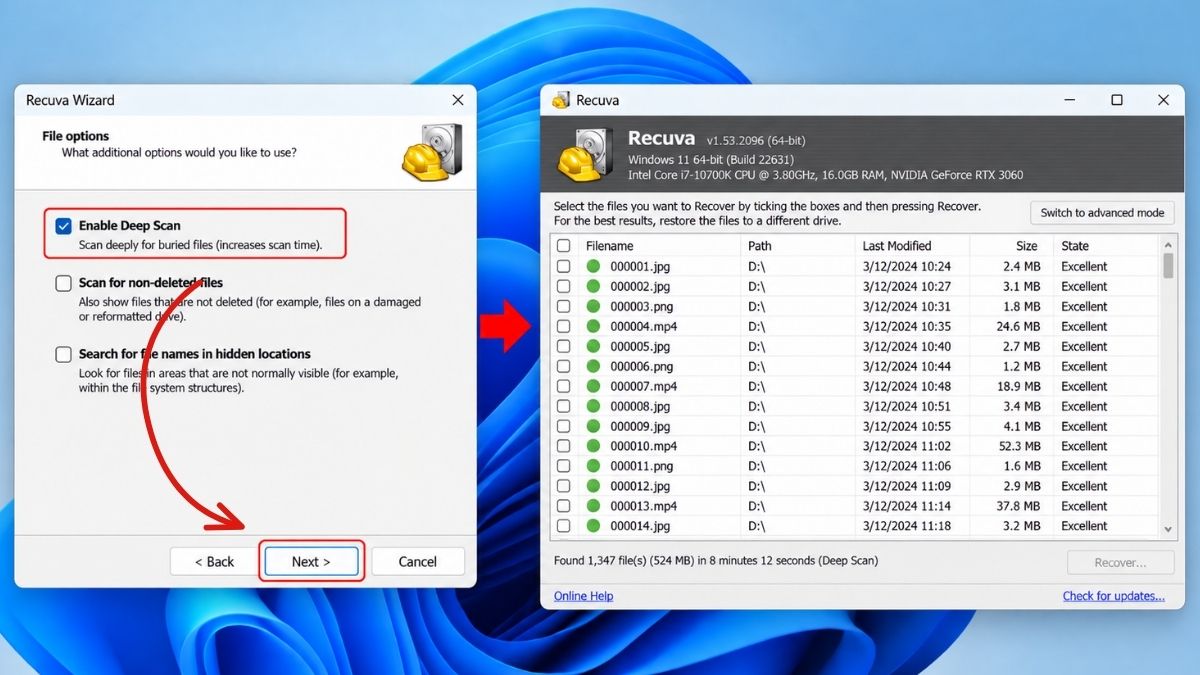The image size is (1200, 675).
Task: Click the D:\ path of 000006.png
Action: coord(756,366)
